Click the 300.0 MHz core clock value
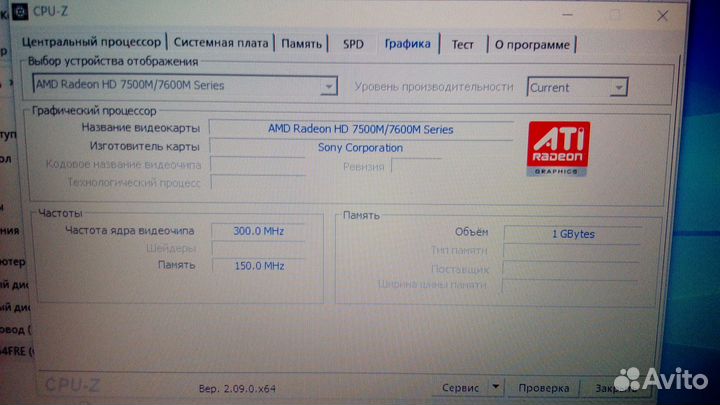The height and width of the screenshot is (405, 720). tap(259, 231)
